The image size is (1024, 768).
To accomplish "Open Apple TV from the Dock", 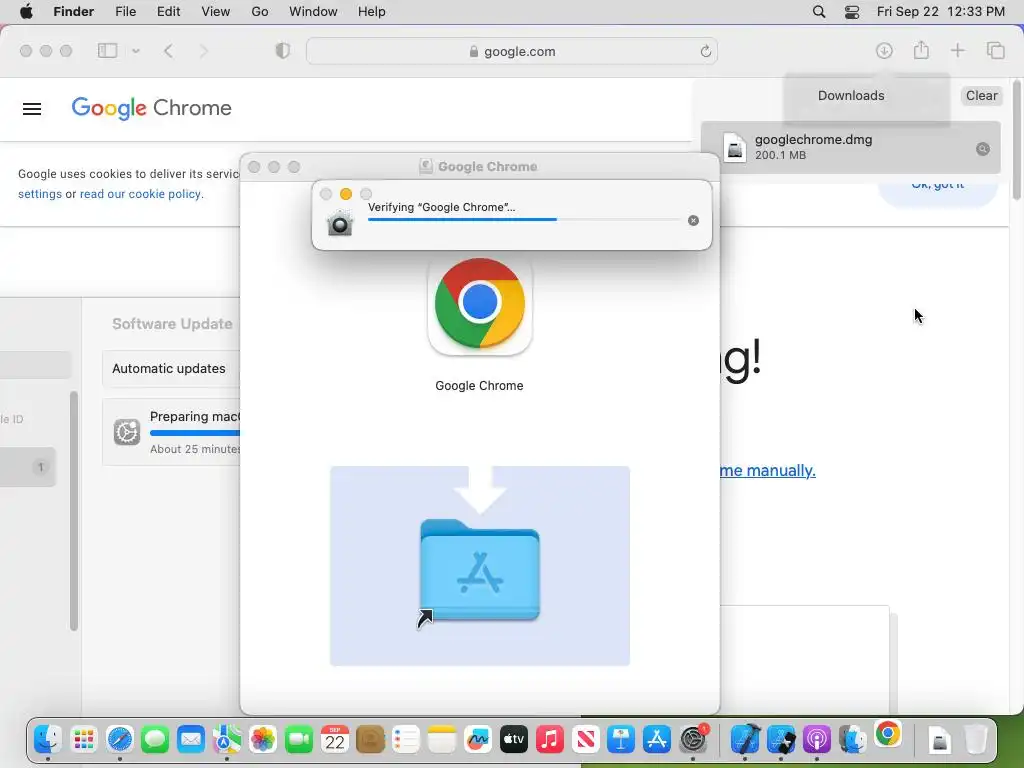I will click(513, 739).
